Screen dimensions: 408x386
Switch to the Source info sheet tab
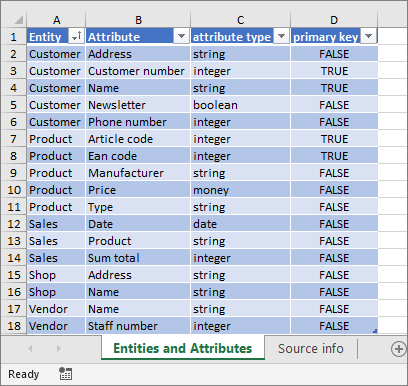tap(311, 349)
